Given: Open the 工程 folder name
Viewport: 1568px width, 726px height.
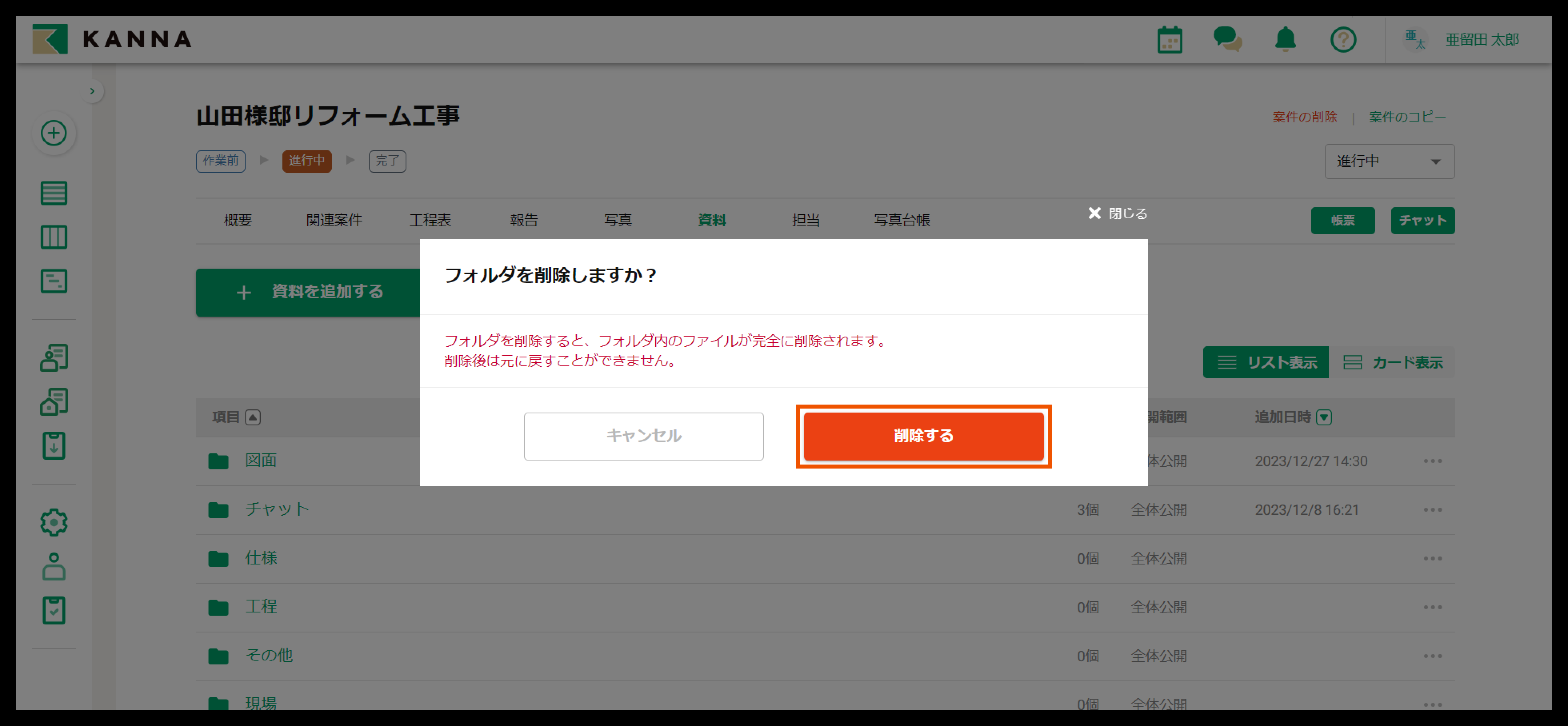Looking at the screenshot, I should click(261, 607).
